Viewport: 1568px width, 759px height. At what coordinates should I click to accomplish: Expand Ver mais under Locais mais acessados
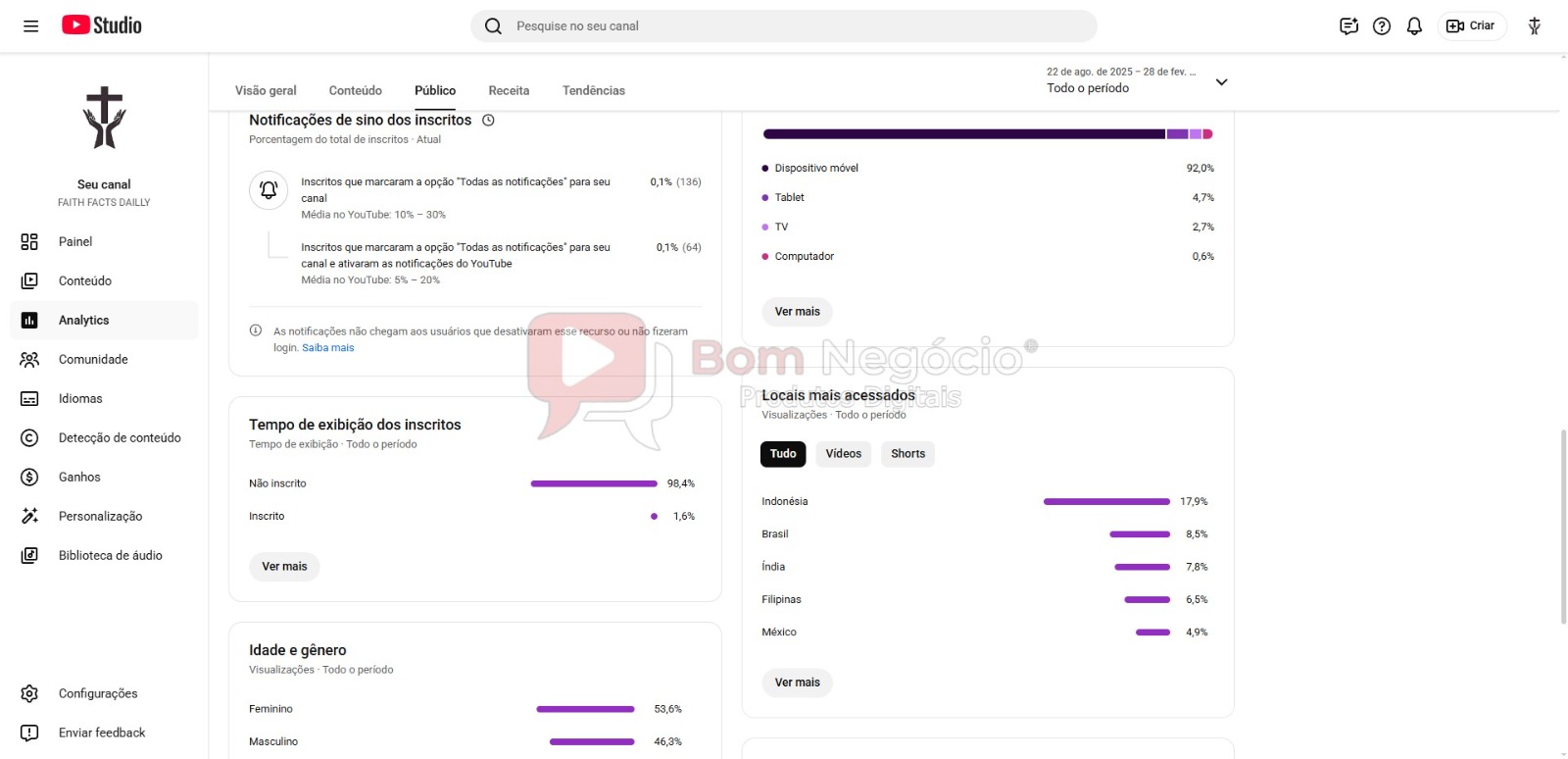[797, 683]
